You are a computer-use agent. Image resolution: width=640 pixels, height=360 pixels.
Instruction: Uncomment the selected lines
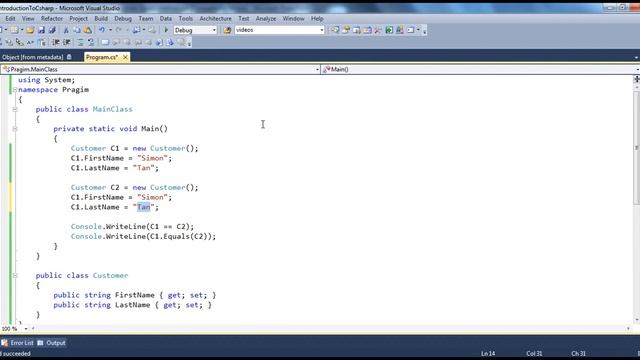[x=91, y=42]
